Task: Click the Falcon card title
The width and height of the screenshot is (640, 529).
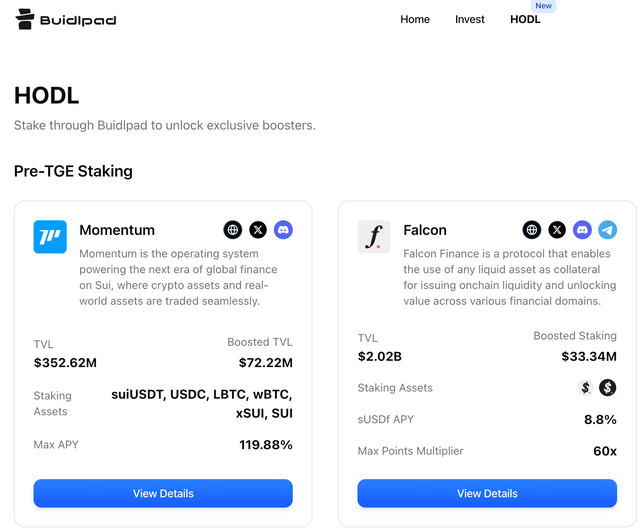Action: point(425,230)
